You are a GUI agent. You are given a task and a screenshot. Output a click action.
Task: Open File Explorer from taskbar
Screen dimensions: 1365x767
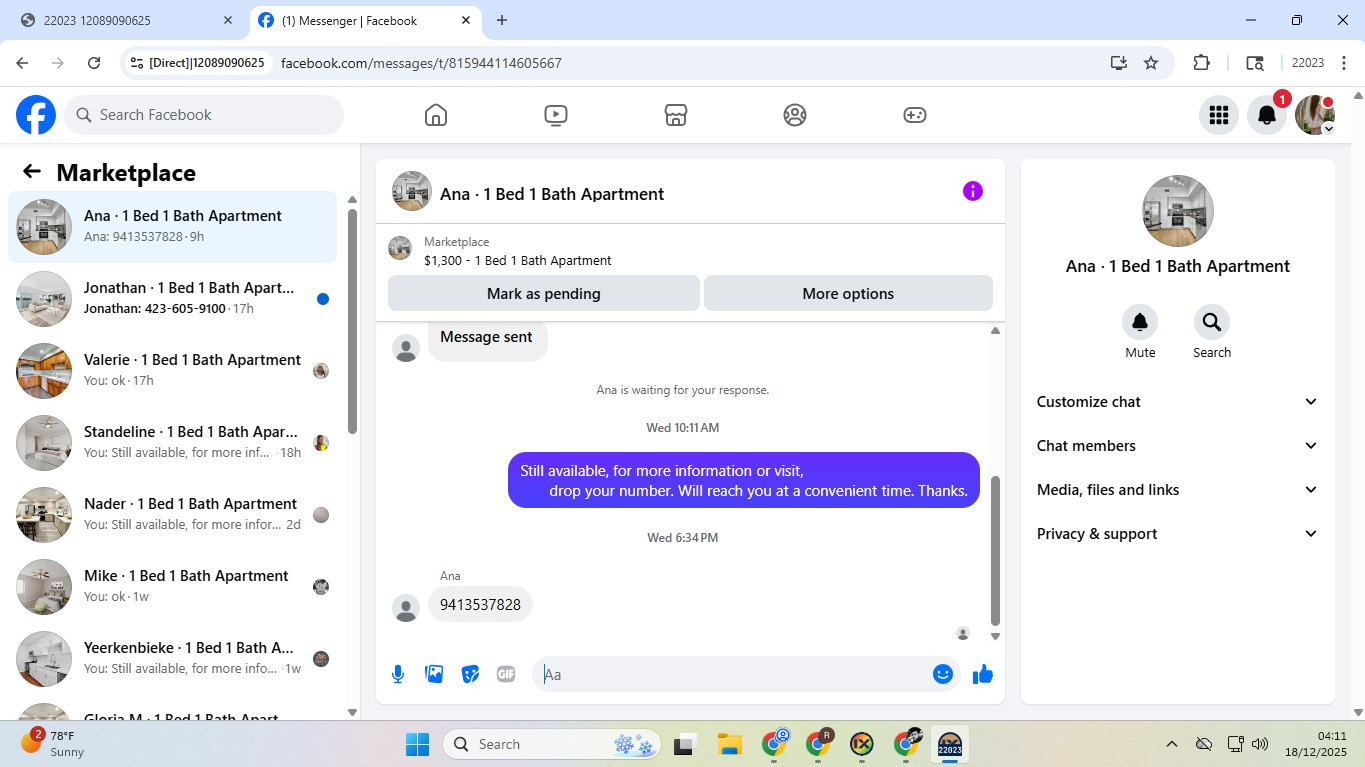[x=729, y=744]
